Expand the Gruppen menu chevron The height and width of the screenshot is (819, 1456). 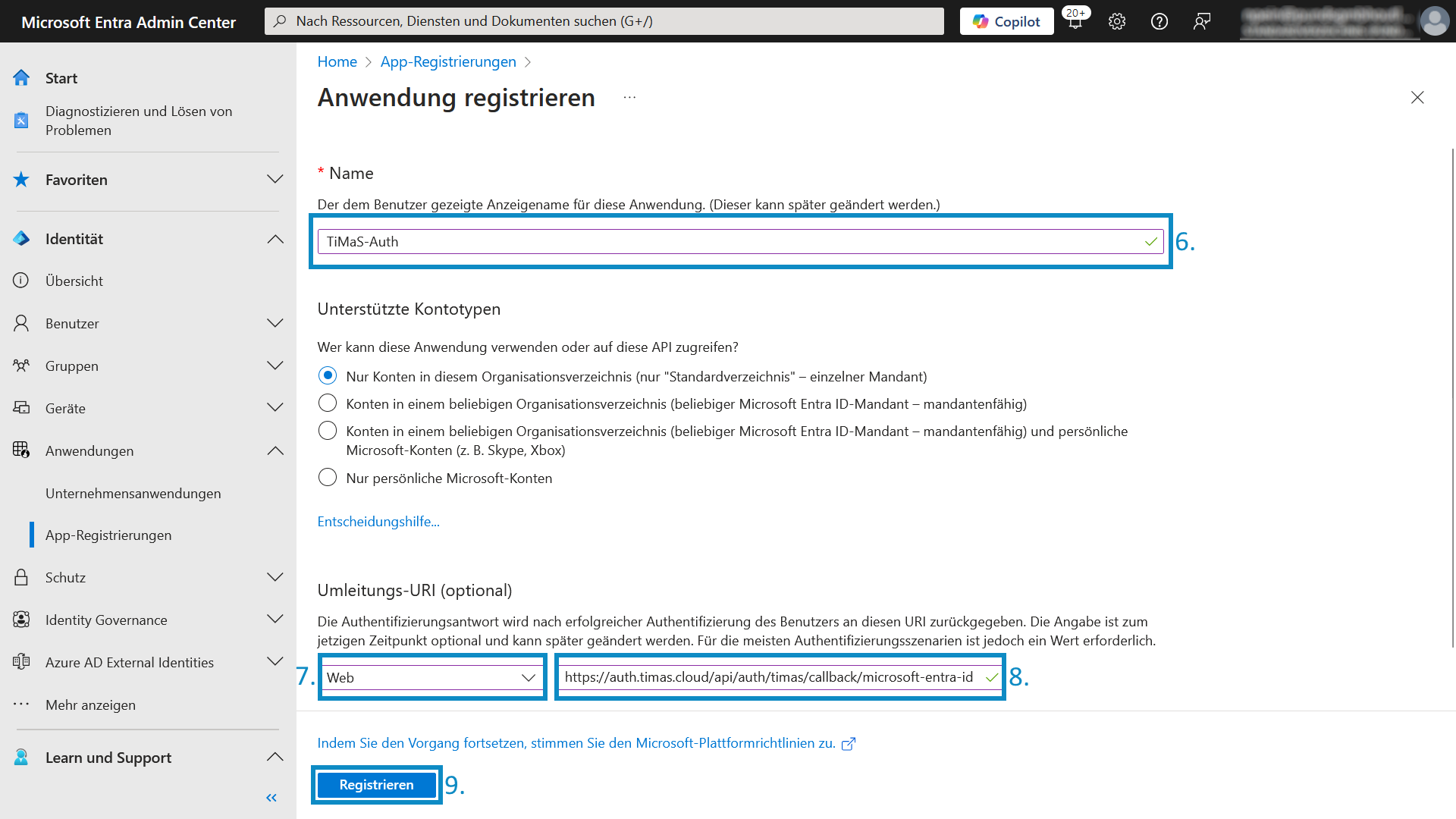(x=275, y=366)
